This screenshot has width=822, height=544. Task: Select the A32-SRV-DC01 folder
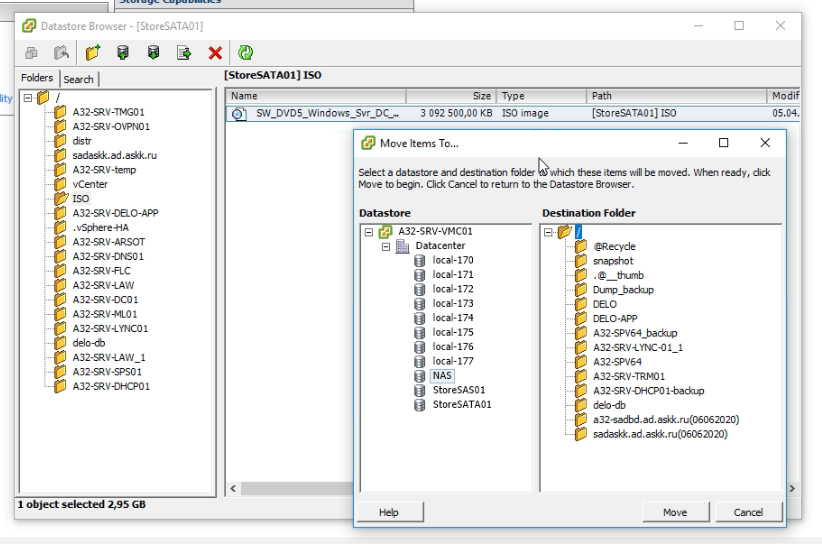(105, 300)
